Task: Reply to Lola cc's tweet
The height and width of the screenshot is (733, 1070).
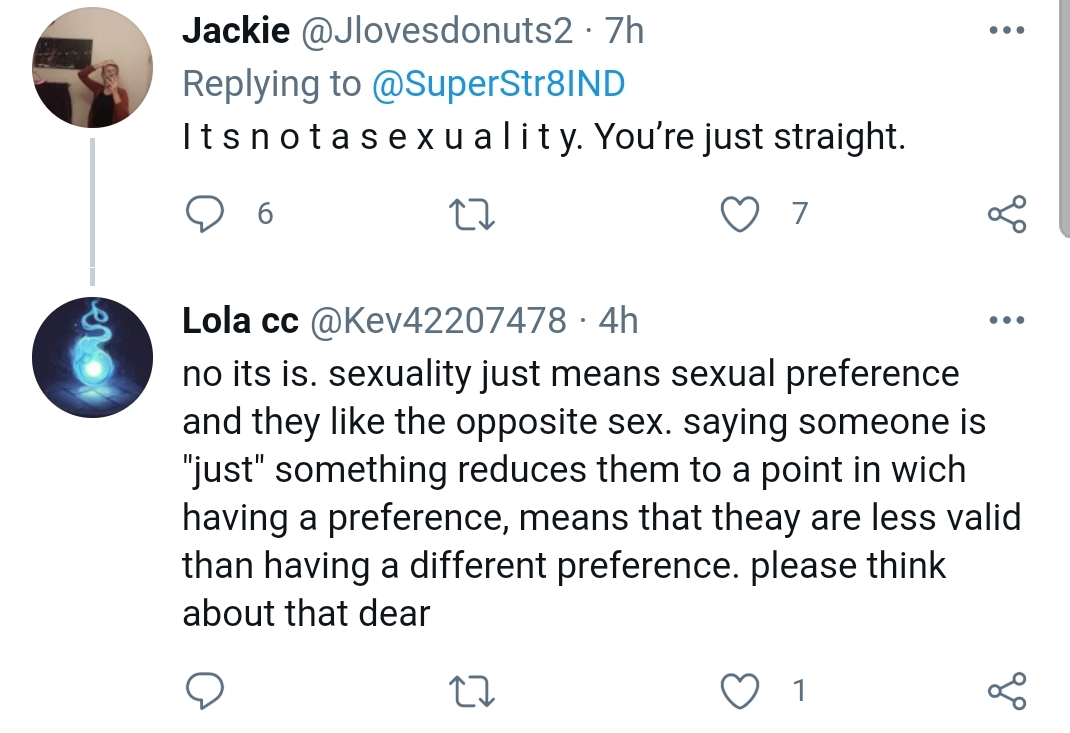Action: coord(205,691)
